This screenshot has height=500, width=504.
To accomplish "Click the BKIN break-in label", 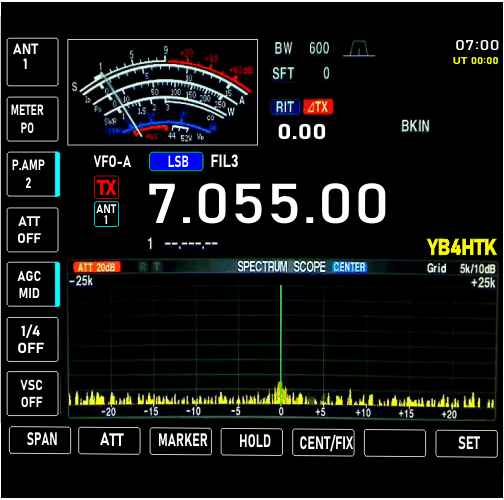I will pyautogui.click(x=415, y=126).
